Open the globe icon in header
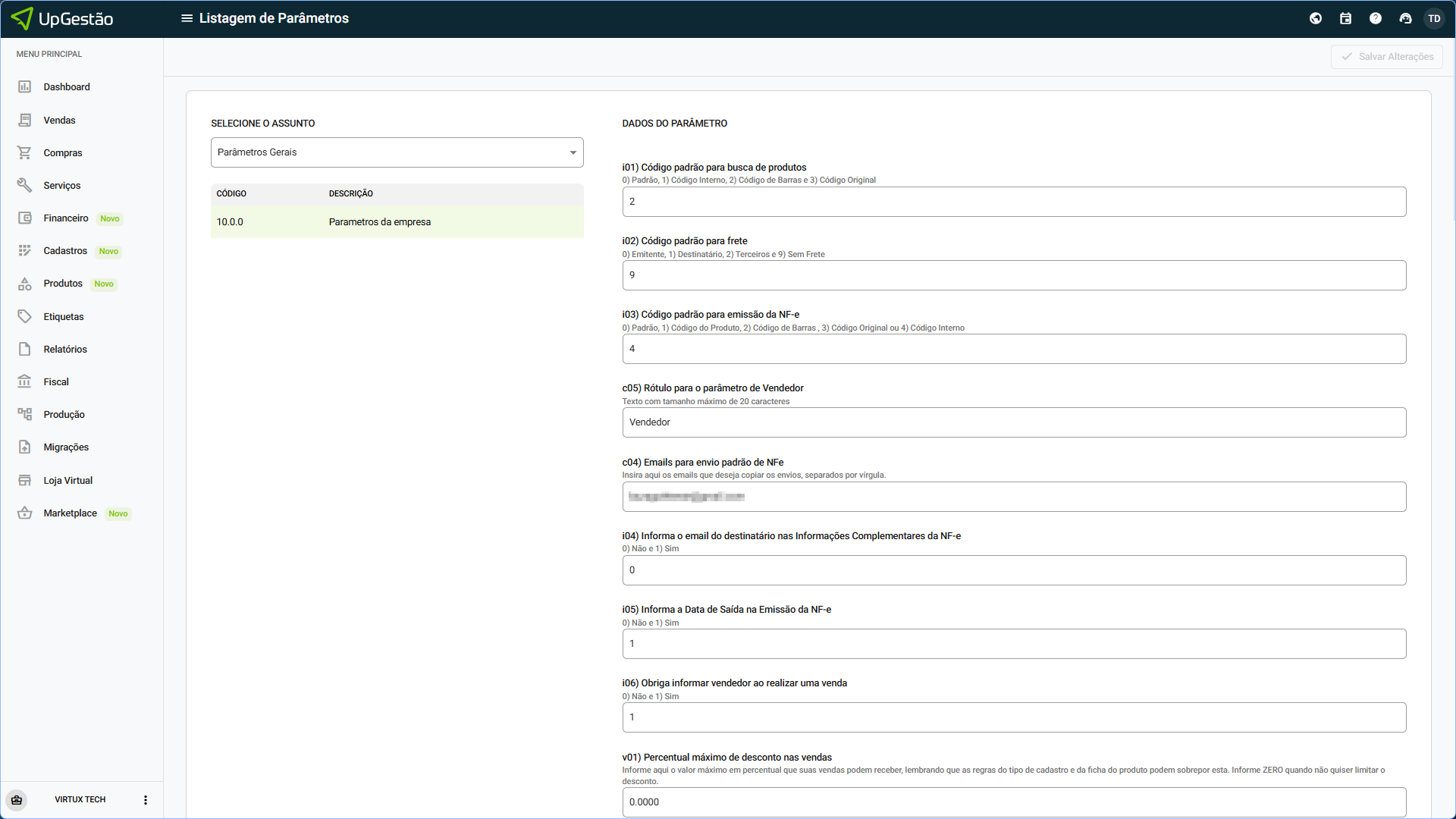This screenshot has width=1456, height=819. [1316, 18]
